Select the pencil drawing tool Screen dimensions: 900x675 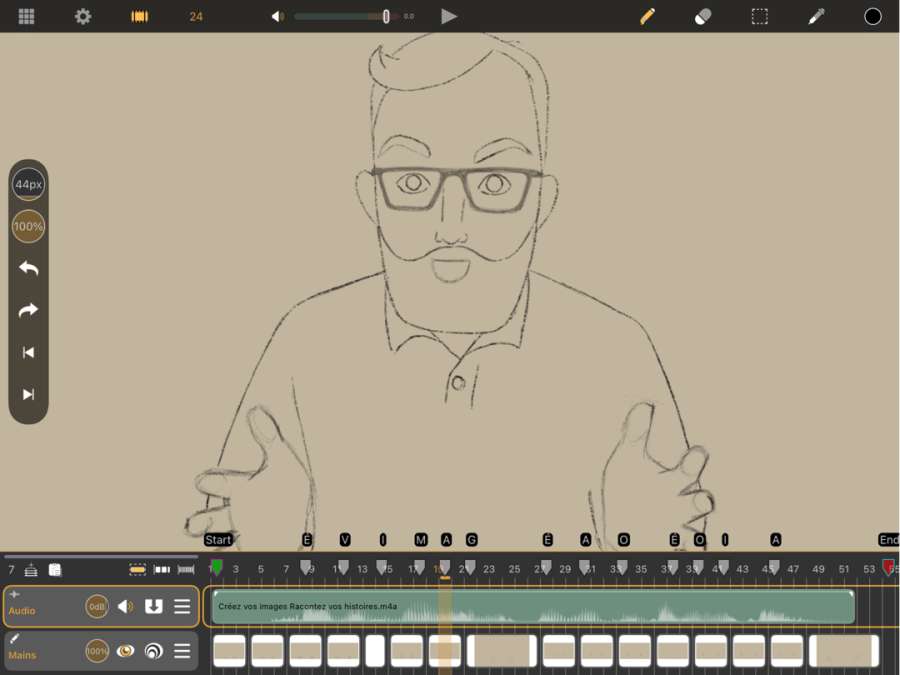(647, 16)
